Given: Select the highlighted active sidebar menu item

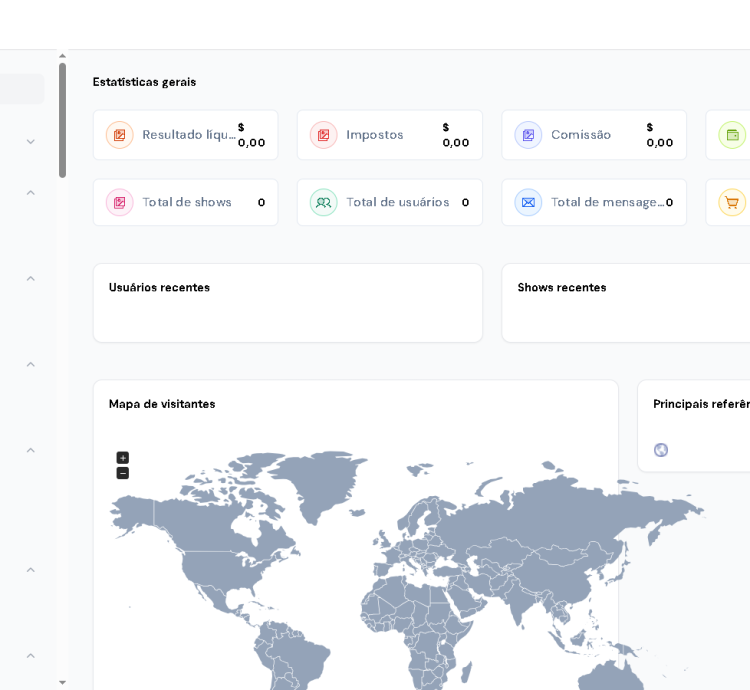Looking at the screenshot, I should coord(20,89).
